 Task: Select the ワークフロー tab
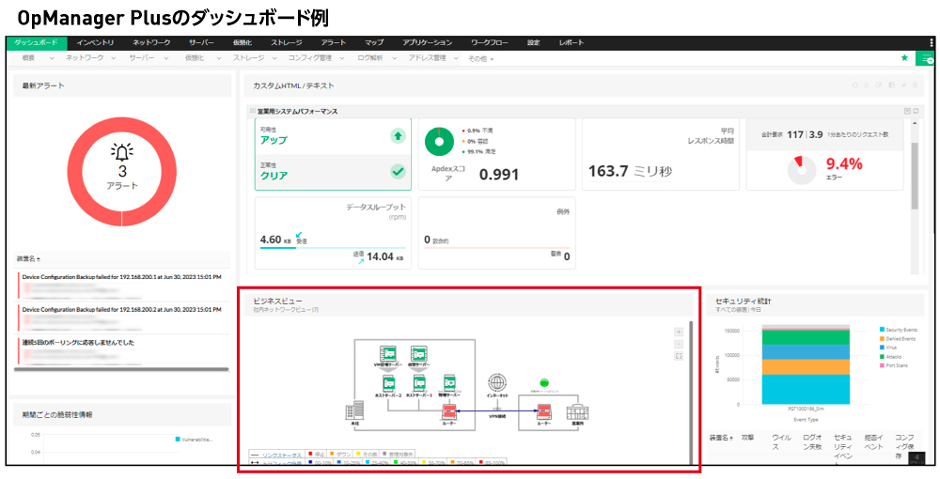click(x=490, y=43)
